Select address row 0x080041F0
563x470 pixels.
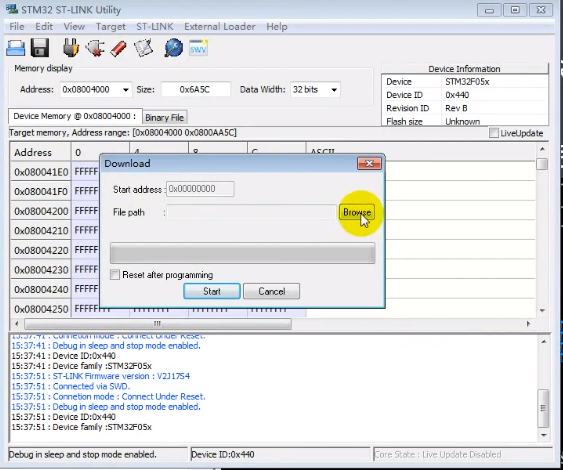[41, 191]
